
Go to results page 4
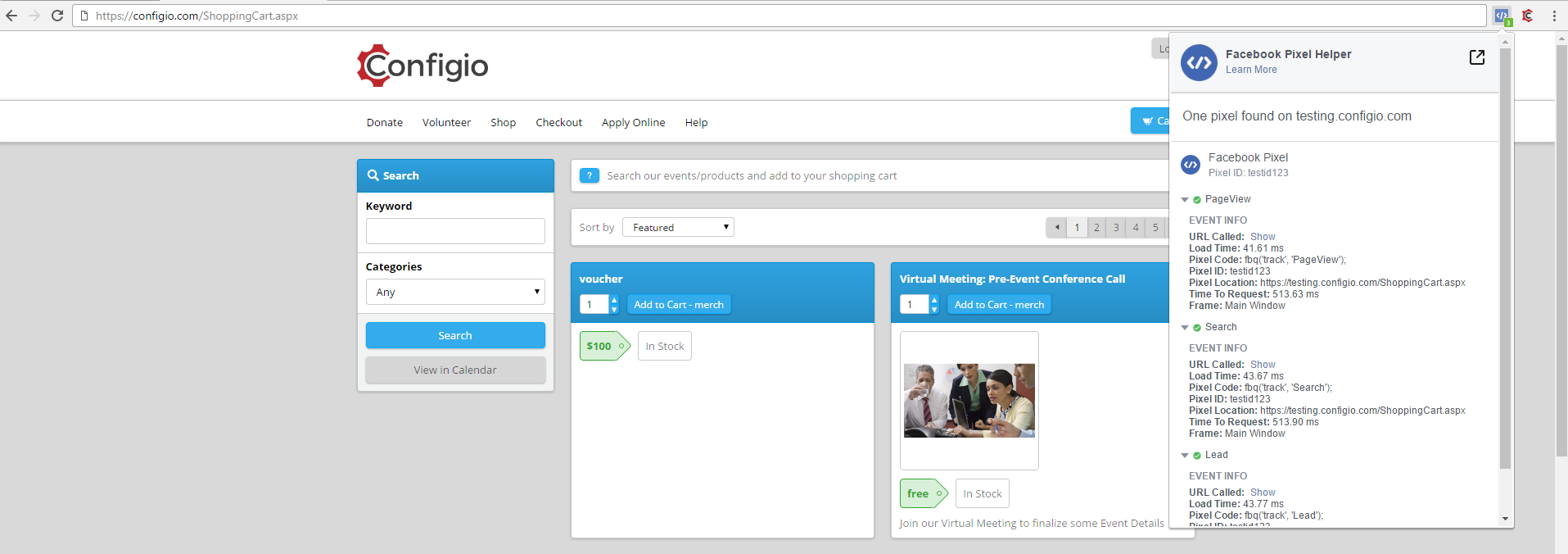click(1136, 228)
